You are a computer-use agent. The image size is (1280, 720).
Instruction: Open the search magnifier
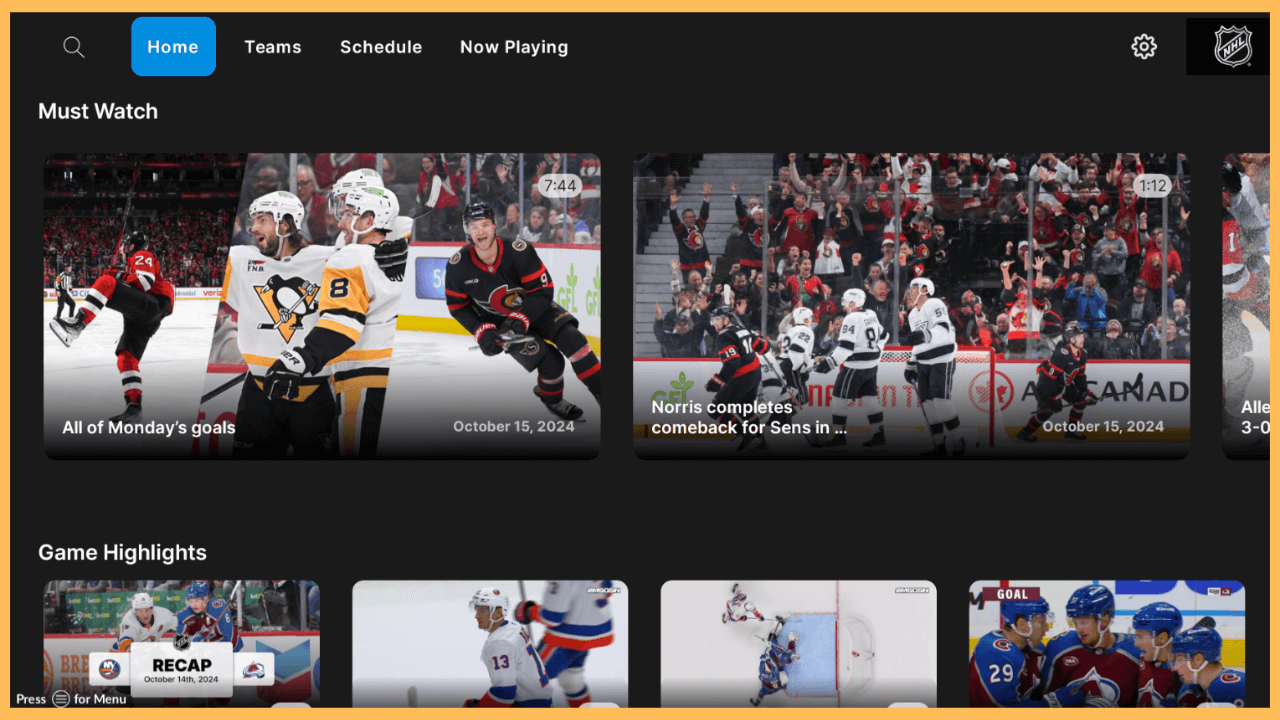click(x=73, y=46)
